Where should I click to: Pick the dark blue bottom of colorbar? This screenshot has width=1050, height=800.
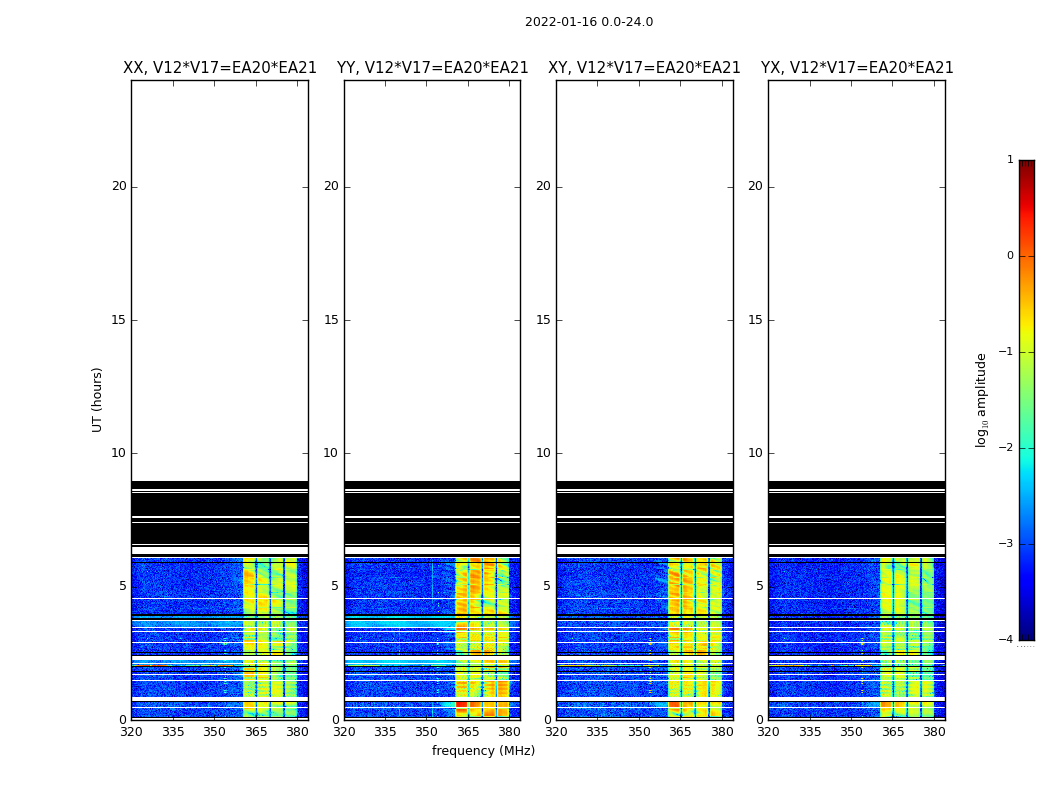(1026, 632)
